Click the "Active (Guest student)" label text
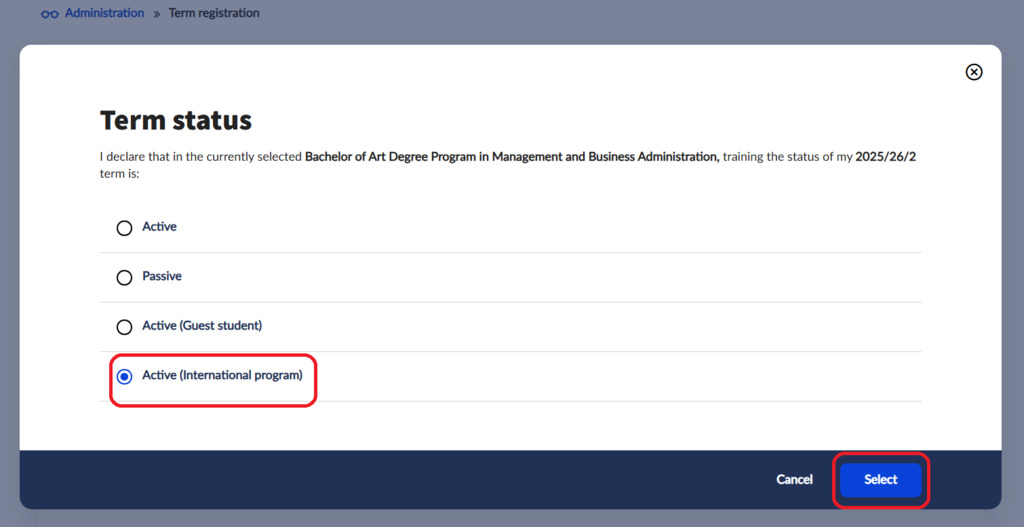The height and width of the screenshot is (527, 1024). pos(202,326)
